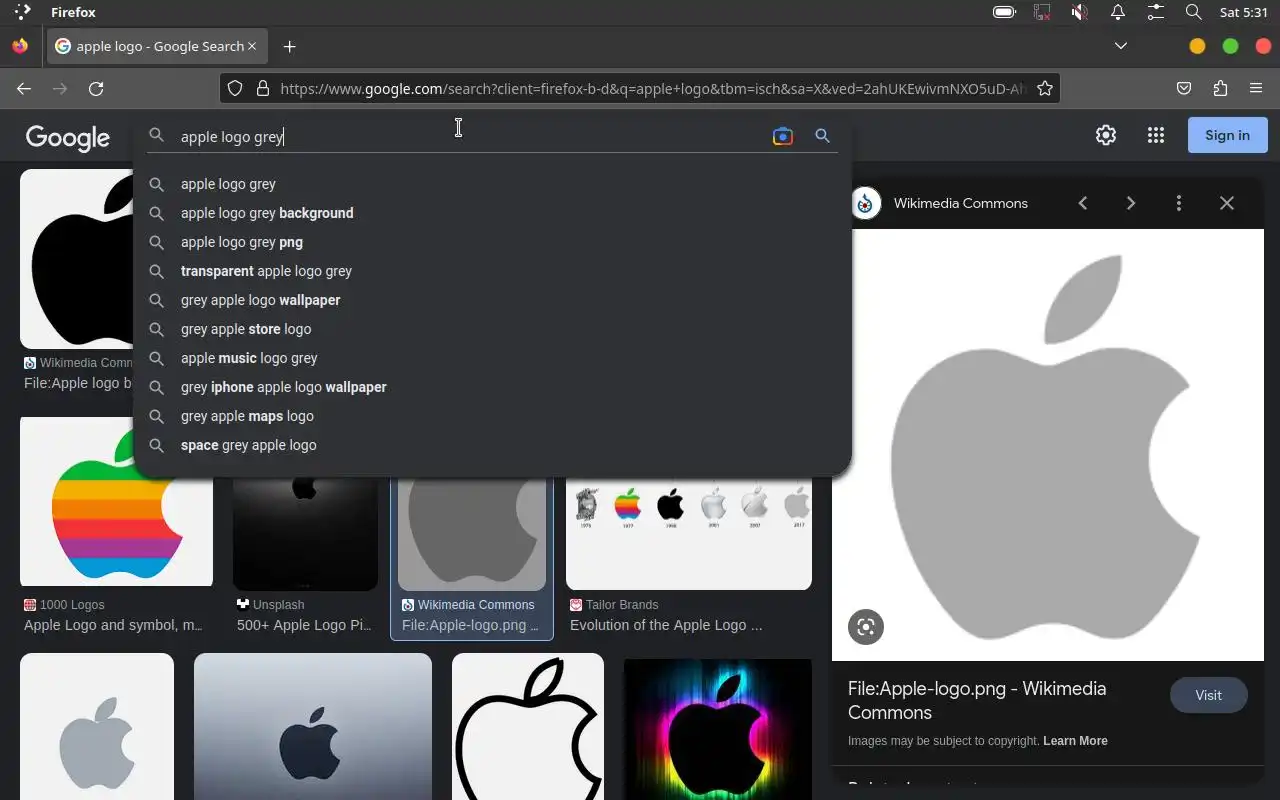
Task: Click the Sign in button
Action: tap(1227, 135)
